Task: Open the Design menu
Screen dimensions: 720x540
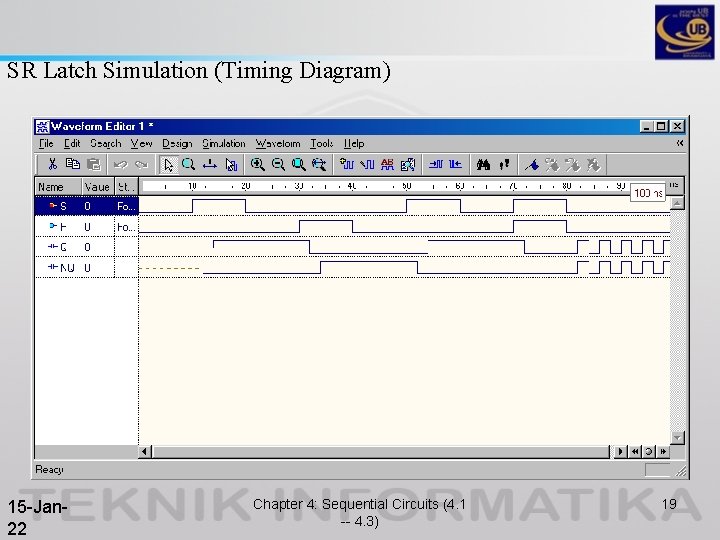Action: (x=177, y=144)
